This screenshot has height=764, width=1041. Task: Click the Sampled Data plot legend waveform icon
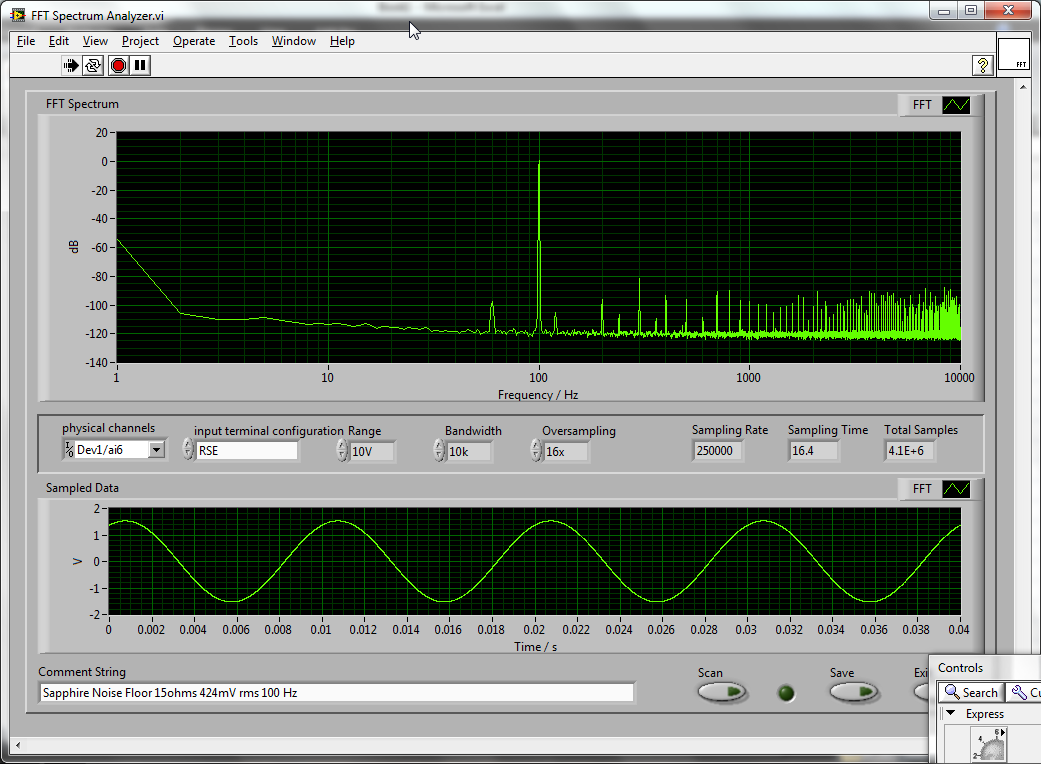click(956, 489)
